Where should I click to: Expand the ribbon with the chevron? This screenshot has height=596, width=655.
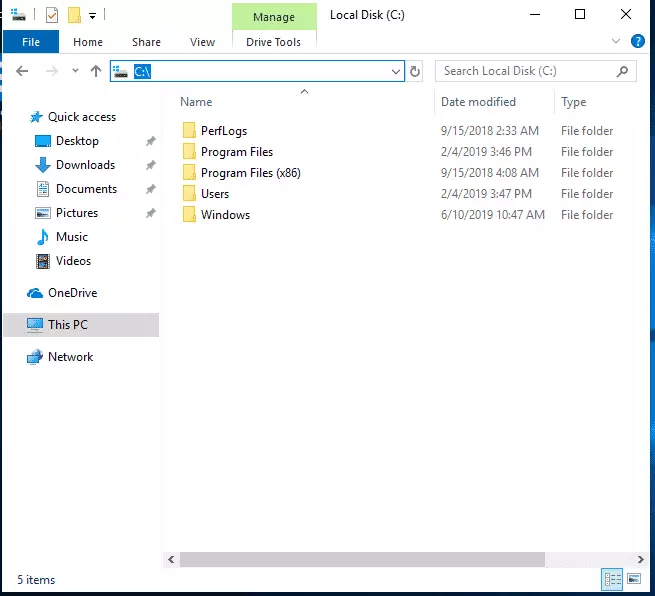coord(615,41)
